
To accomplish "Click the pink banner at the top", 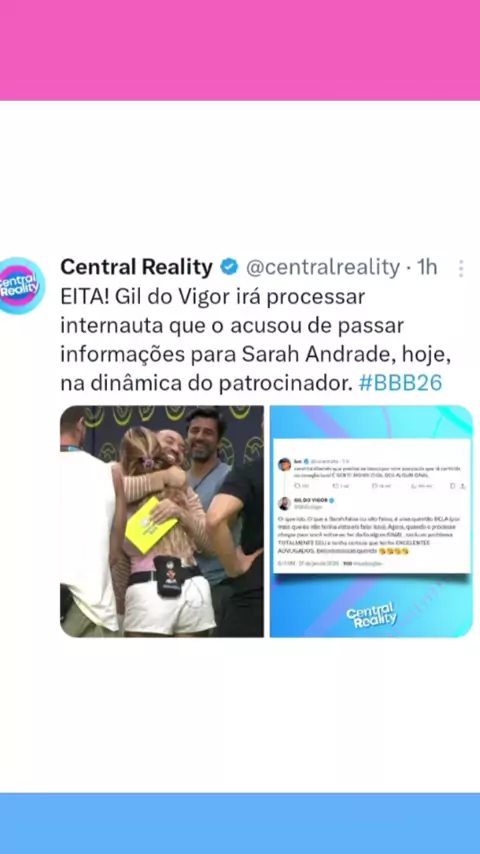I will click(x=240, y=50).
